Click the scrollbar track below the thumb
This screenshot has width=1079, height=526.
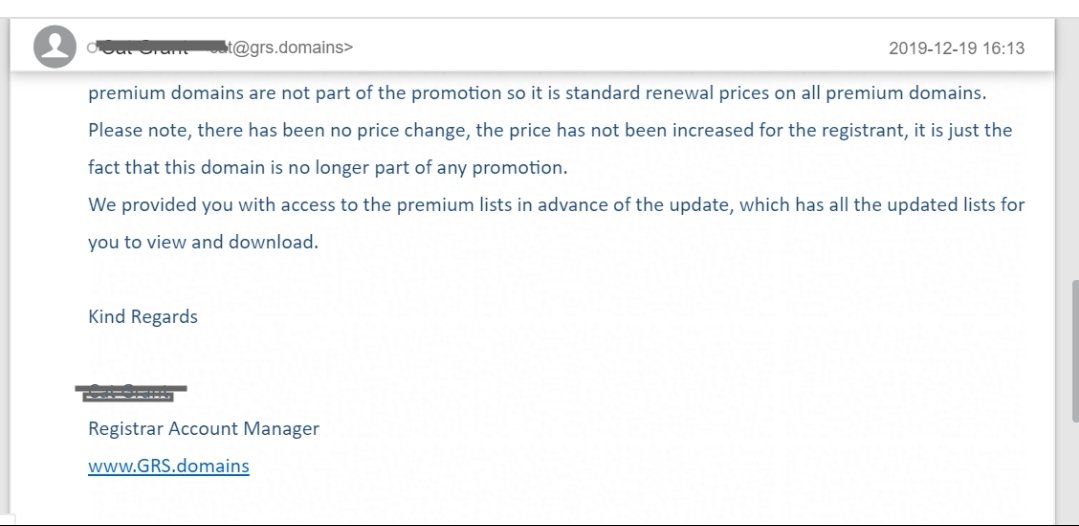1075,473
